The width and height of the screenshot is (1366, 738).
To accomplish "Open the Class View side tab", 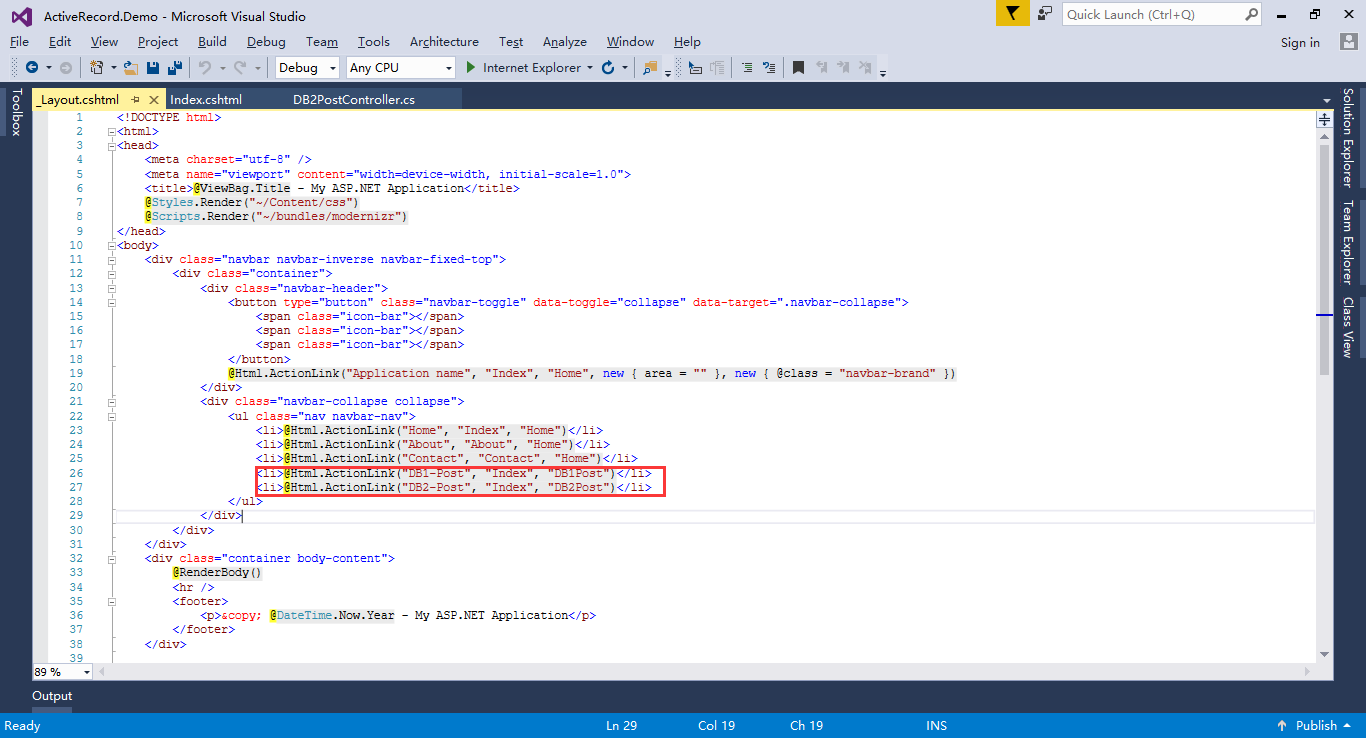I will pyautogui.click(x=1348, y=328).
